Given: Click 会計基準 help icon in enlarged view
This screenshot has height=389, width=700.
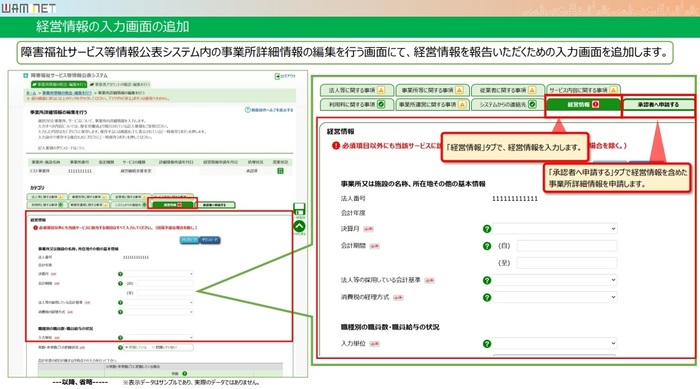Looking at the screenshot, I should click(487, 280).
